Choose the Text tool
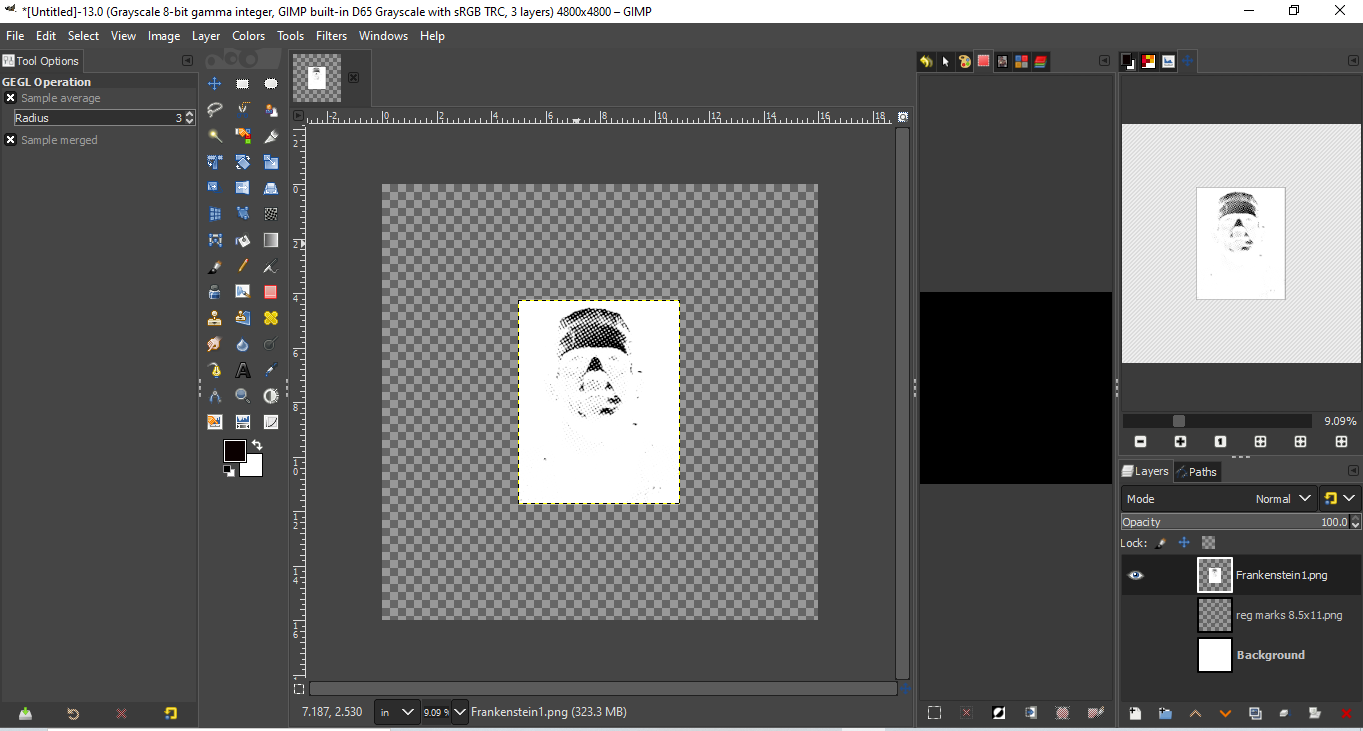This screenshot has height=731, width=1363. click(x=242, y=370)
